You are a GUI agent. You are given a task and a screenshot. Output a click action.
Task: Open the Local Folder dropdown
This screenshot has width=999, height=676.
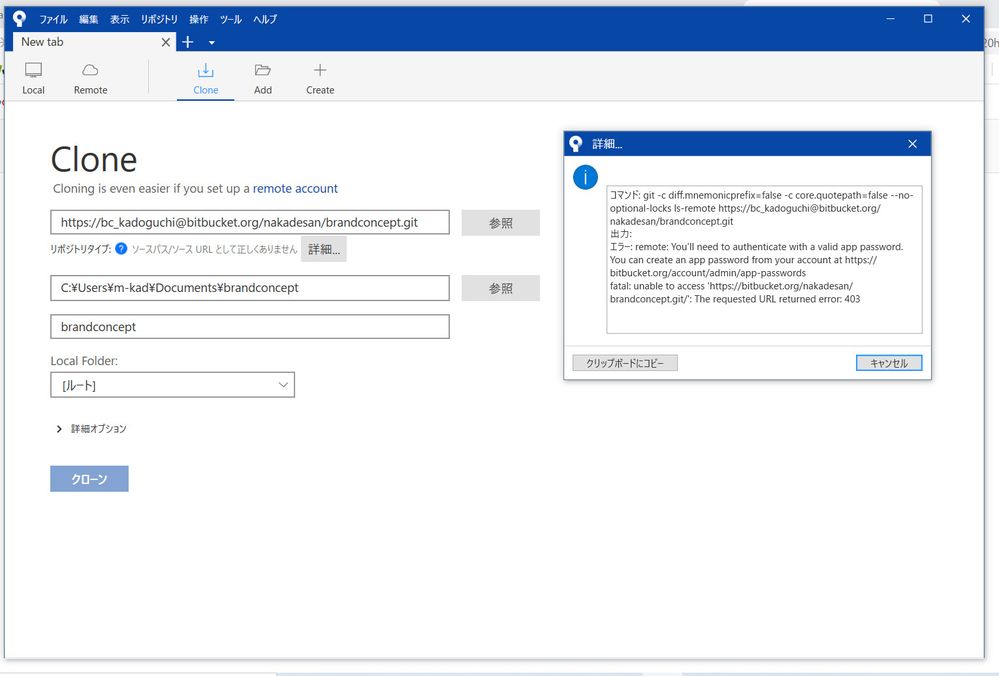(173, 385)
